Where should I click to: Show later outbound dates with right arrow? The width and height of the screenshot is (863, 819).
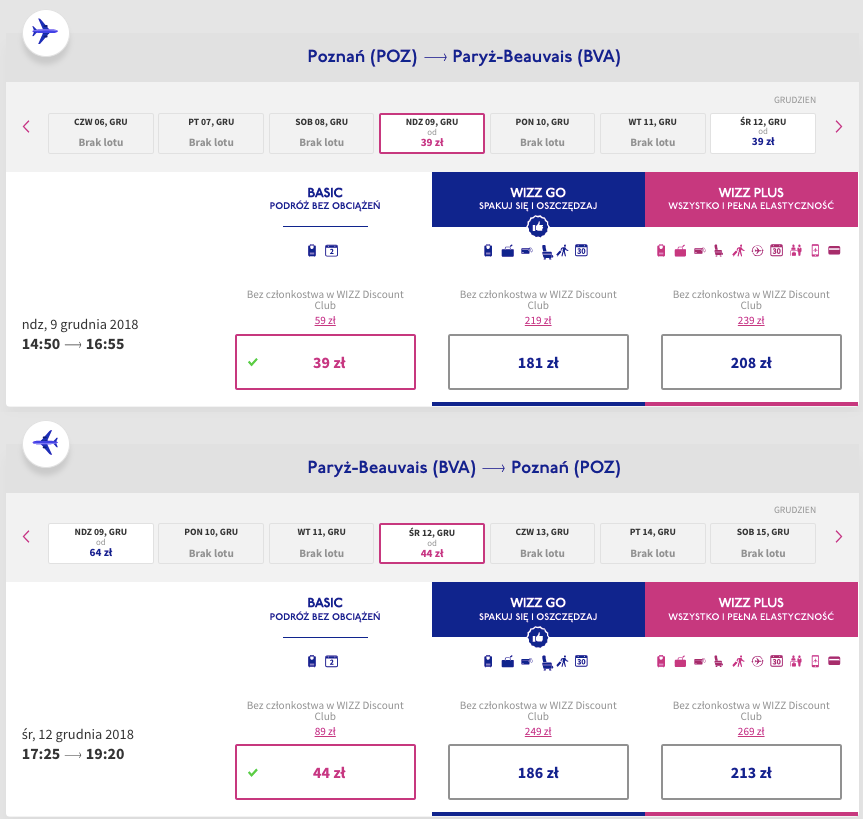click(839, 127)
